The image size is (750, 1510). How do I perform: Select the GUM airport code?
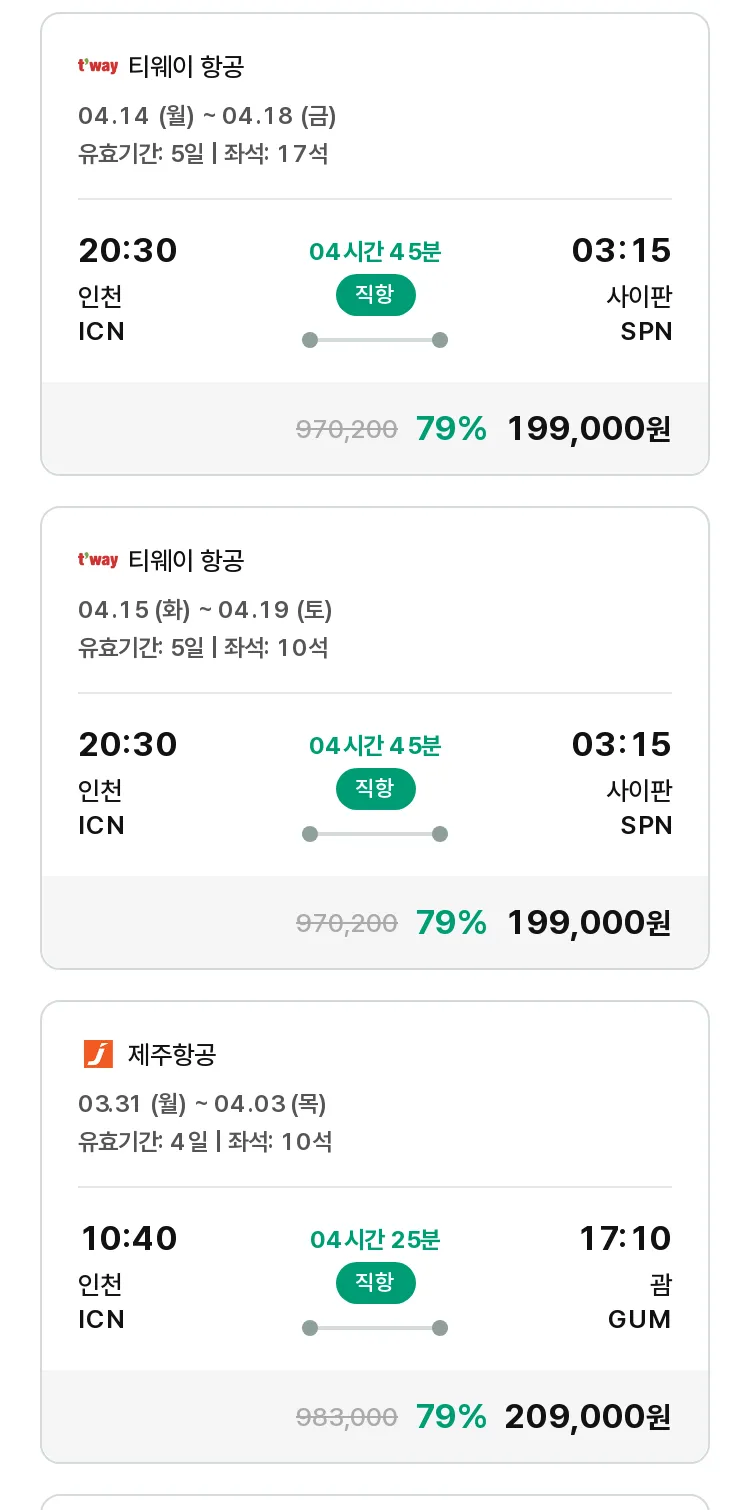[639, 1319]
